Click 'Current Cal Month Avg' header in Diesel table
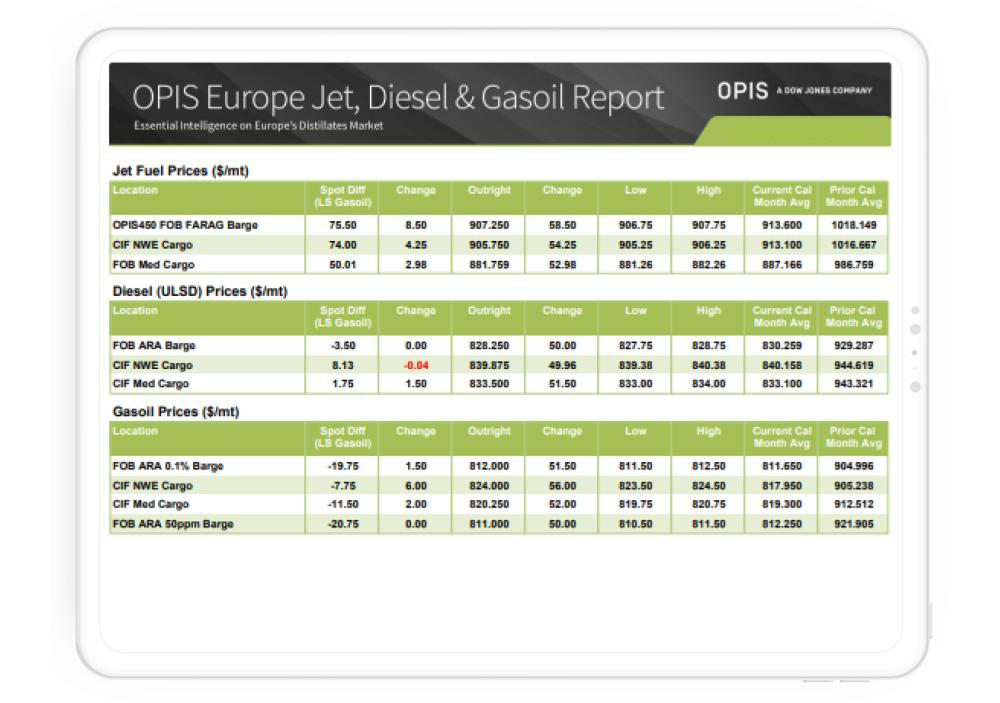 click(781, 316)
